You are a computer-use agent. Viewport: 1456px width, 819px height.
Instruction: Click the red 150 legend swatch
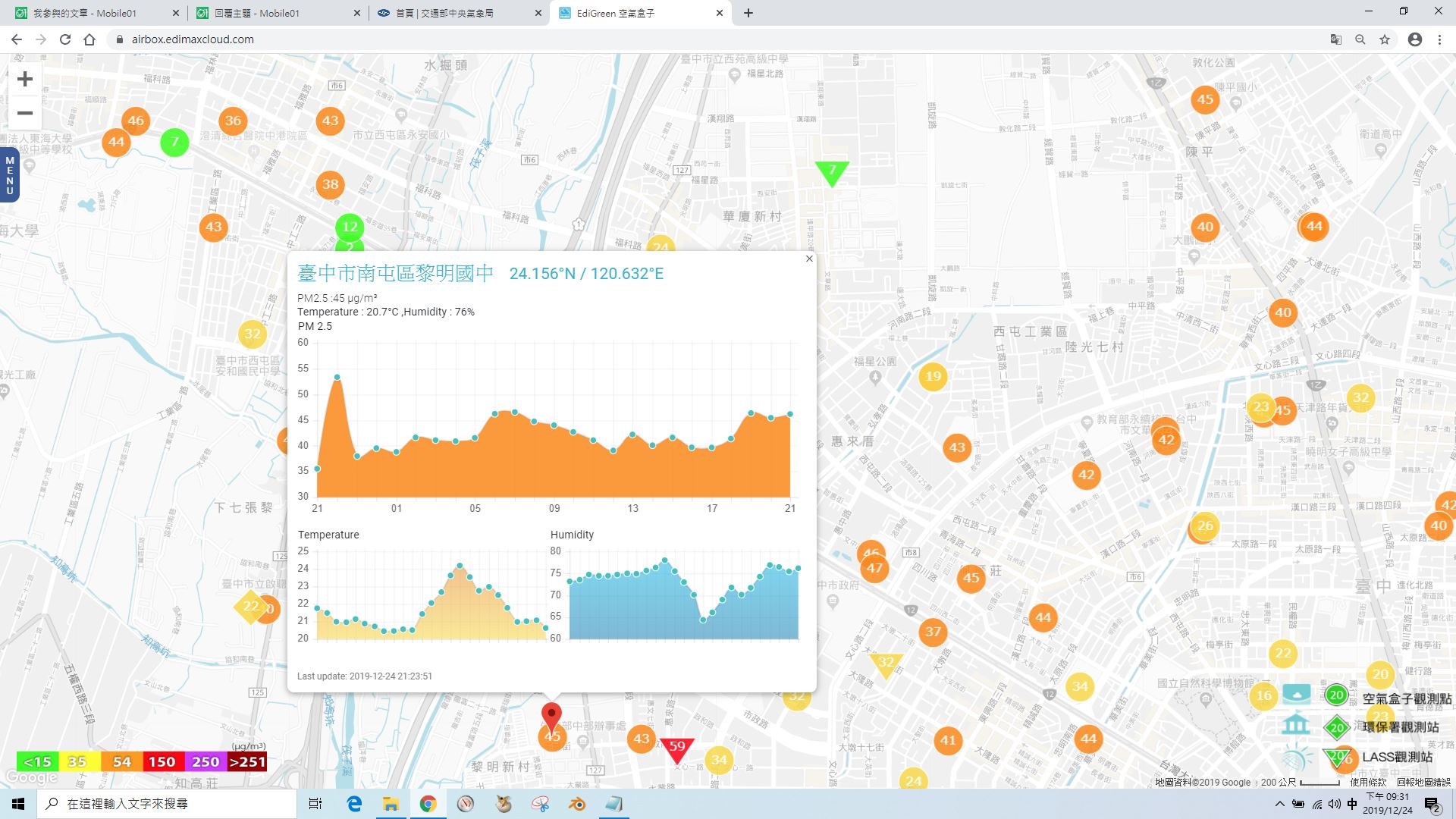click(x=163, y=761)
